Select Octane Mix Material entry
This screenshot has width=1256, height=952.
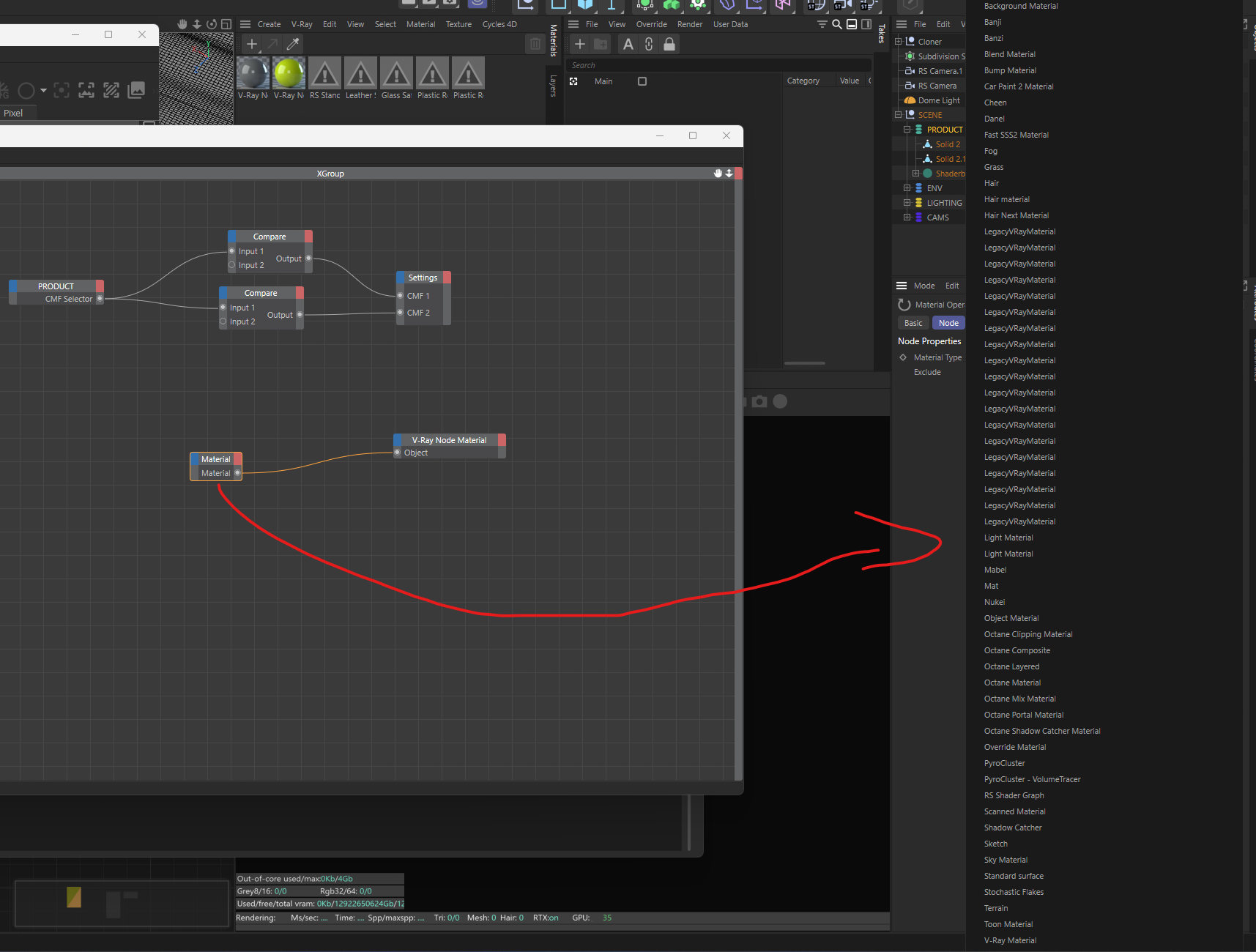point(1019,699)
